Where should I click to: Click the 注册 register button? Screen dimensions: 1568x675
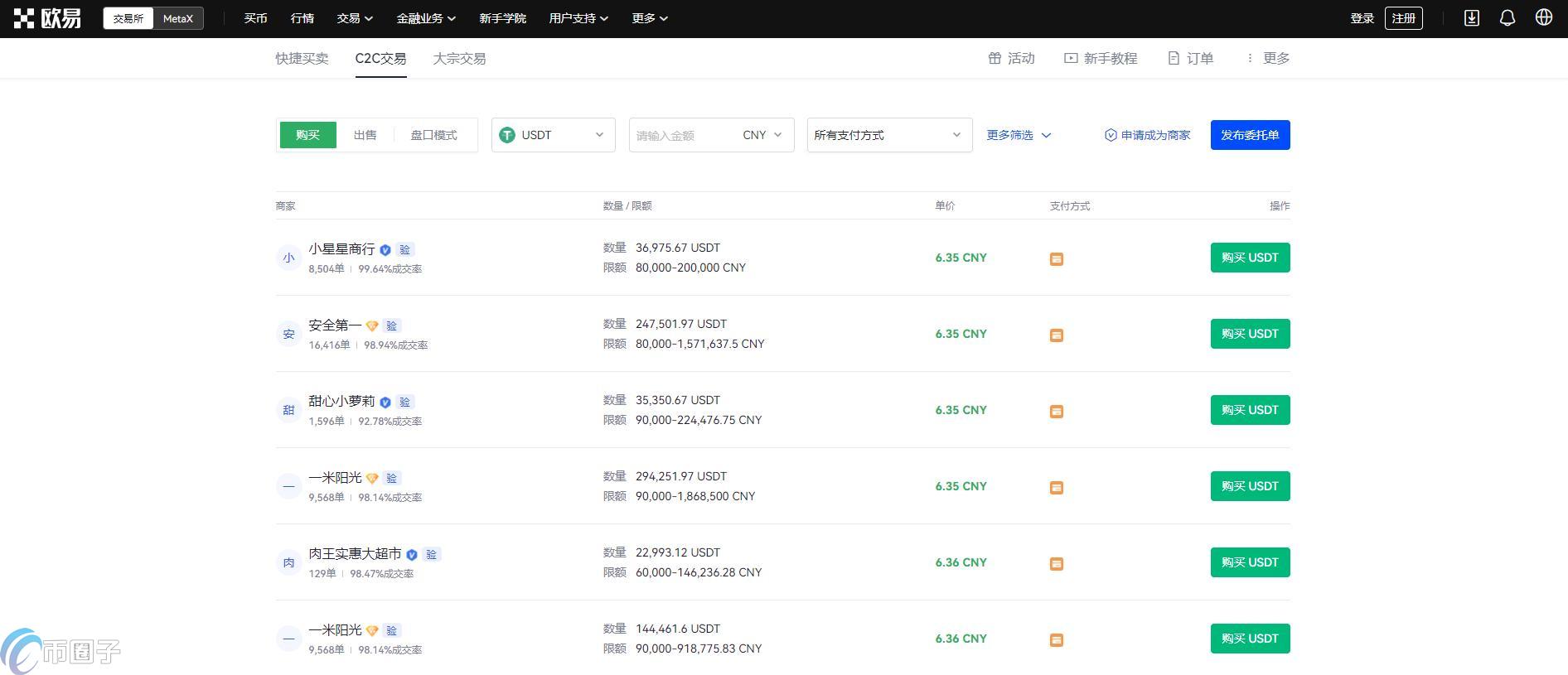tap(1404, 18)
